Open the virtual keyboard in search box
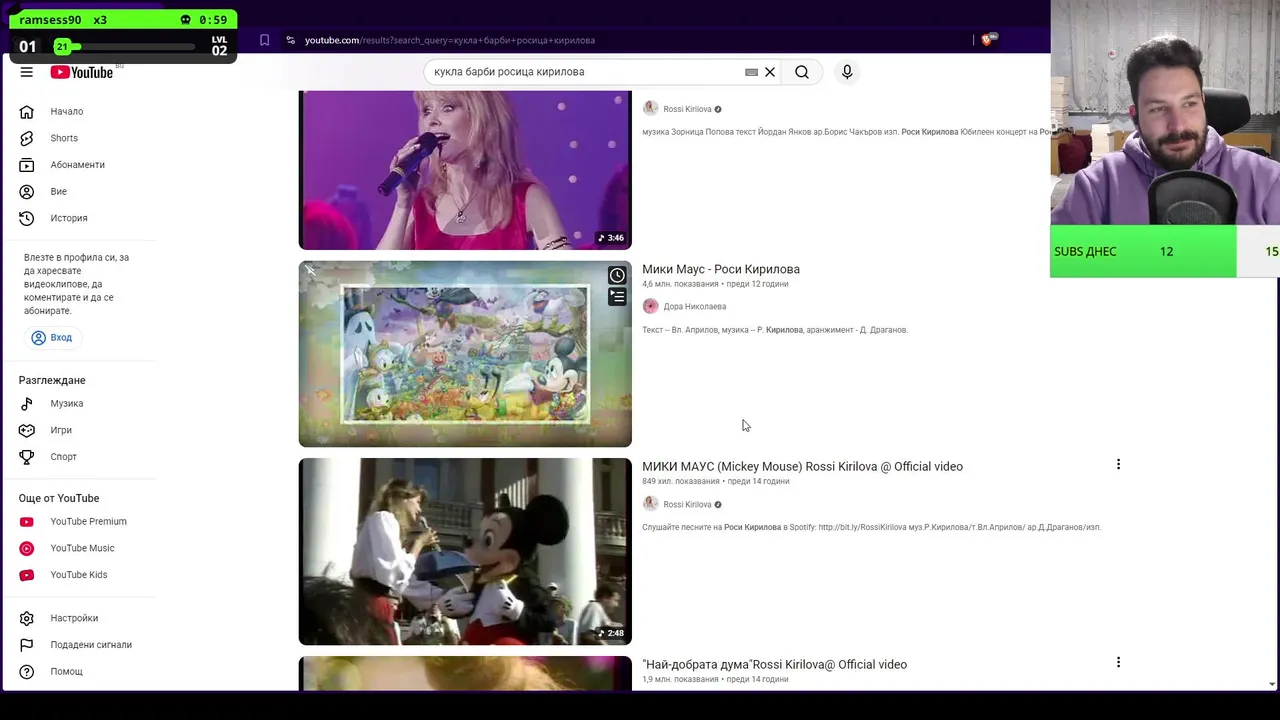The image size is (1280, 720). click(x=751, y=72)
